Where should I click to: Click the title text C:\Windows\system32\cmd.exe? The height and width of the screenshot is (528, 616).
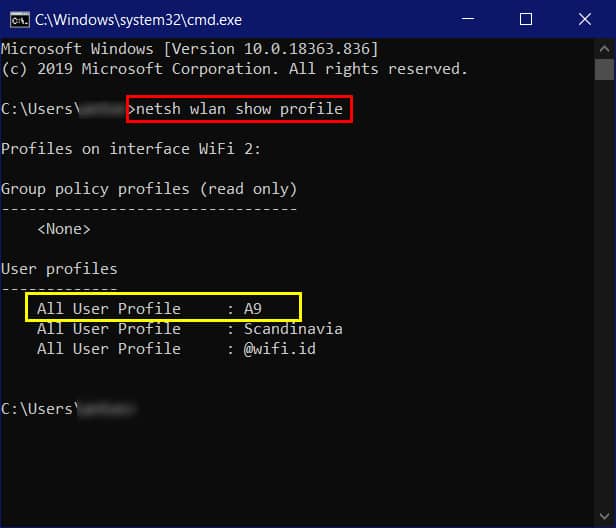click(138, 20)
